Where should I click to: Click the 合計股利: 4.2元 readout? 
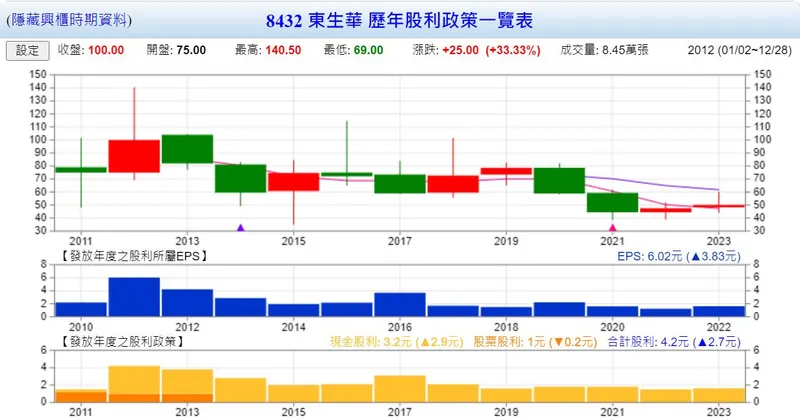(x=674, y=342)
